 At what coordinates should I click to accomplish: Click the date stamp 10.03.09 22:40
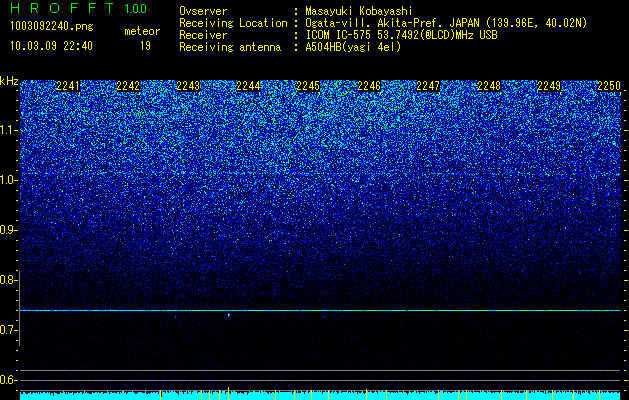(51, 46)
